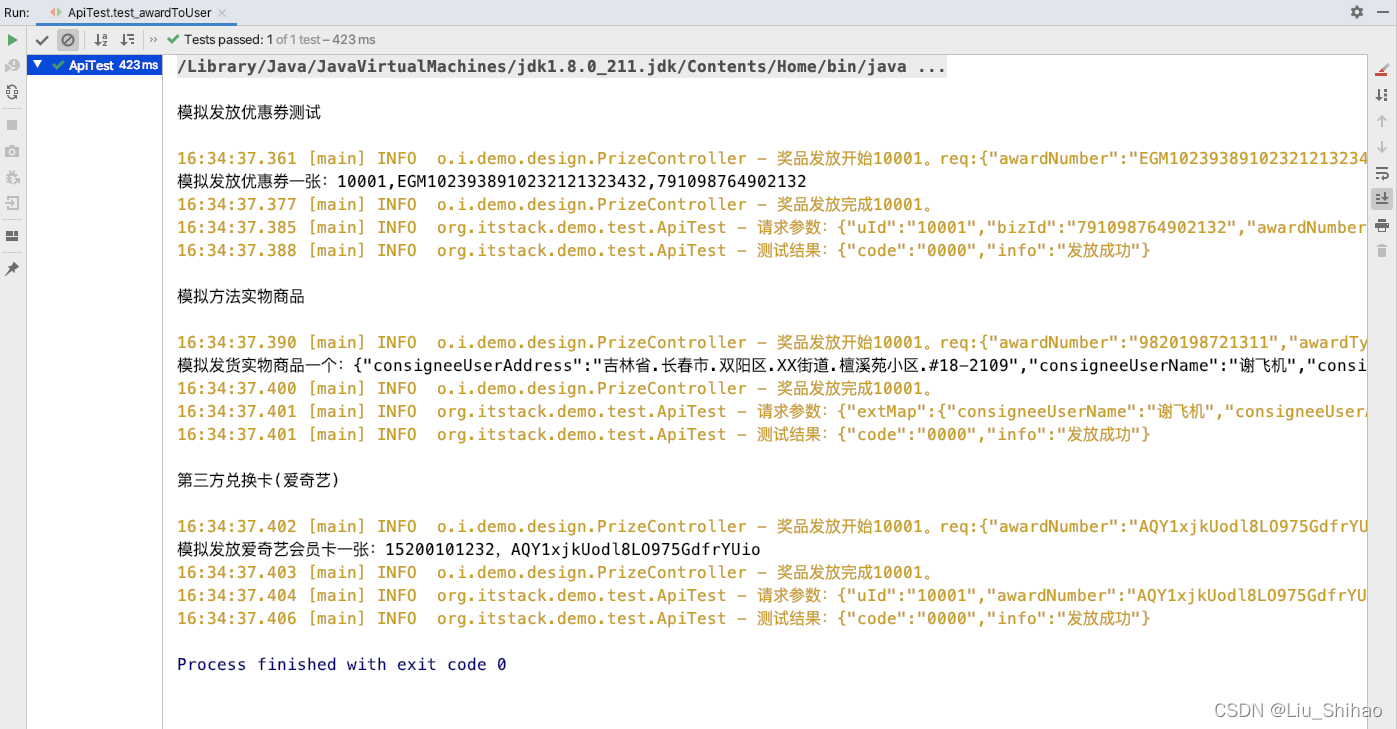Click '第三方兑换卡(爱奇艺)' console line
Viewport: 1397px width, 729px height.
tap(259, 481)
